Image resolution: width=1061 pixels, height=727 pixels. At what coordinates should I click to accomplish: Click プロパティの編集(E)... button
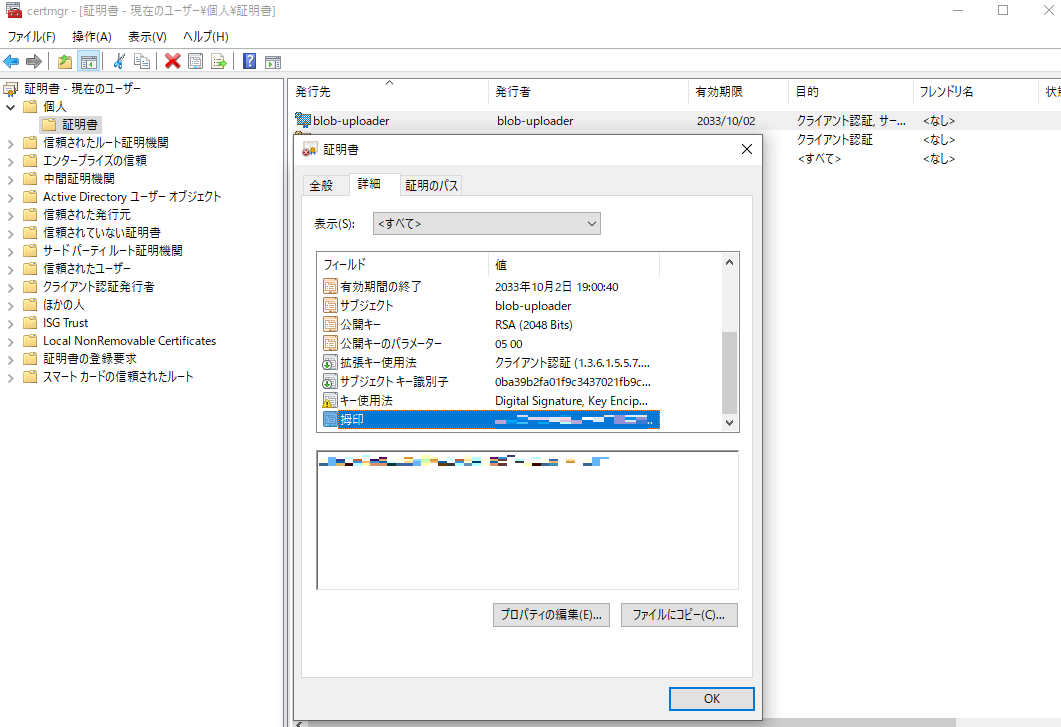(x=551, y=615)
